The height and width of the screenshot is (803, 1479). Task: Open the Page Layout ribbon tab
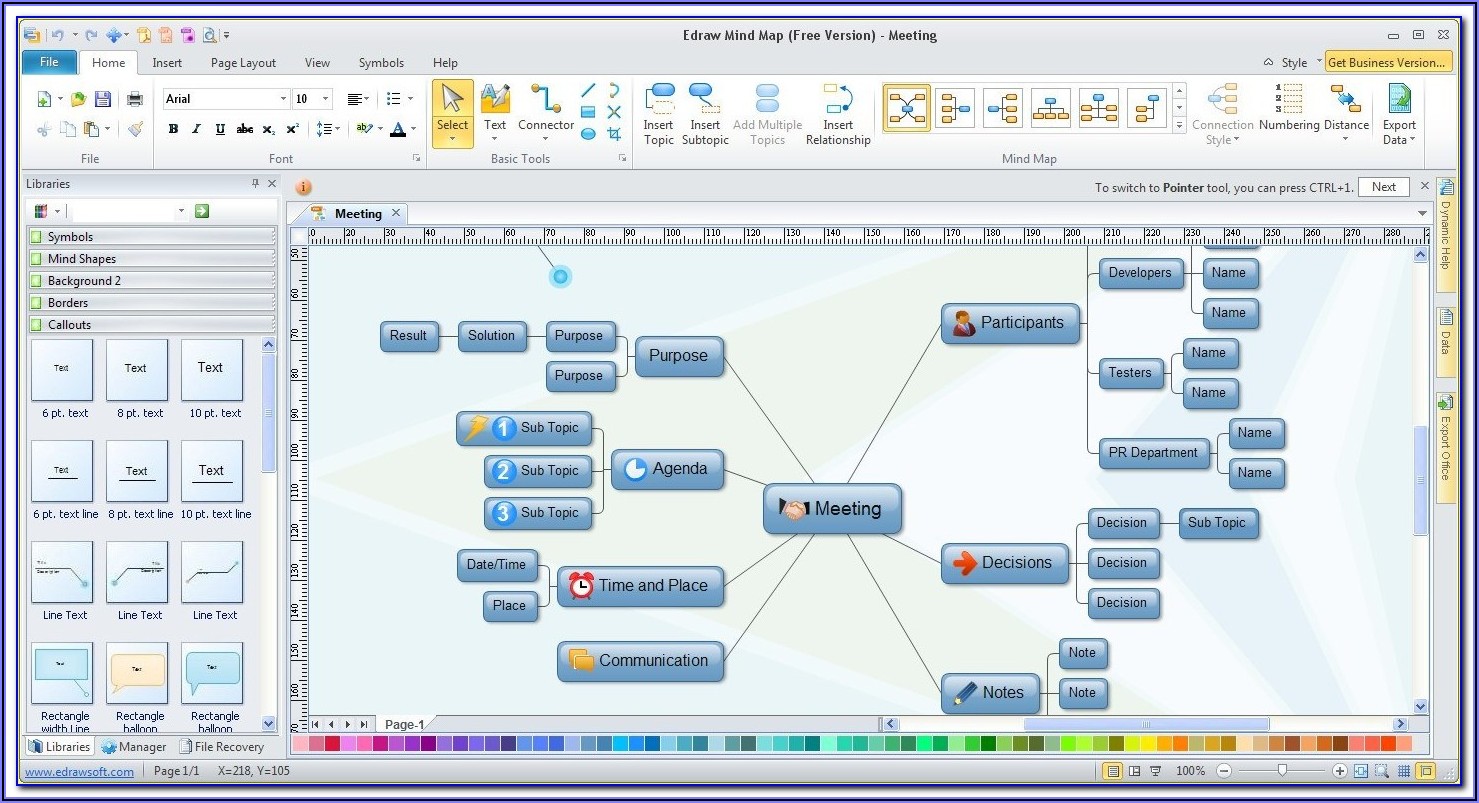[x=243, y=63]
